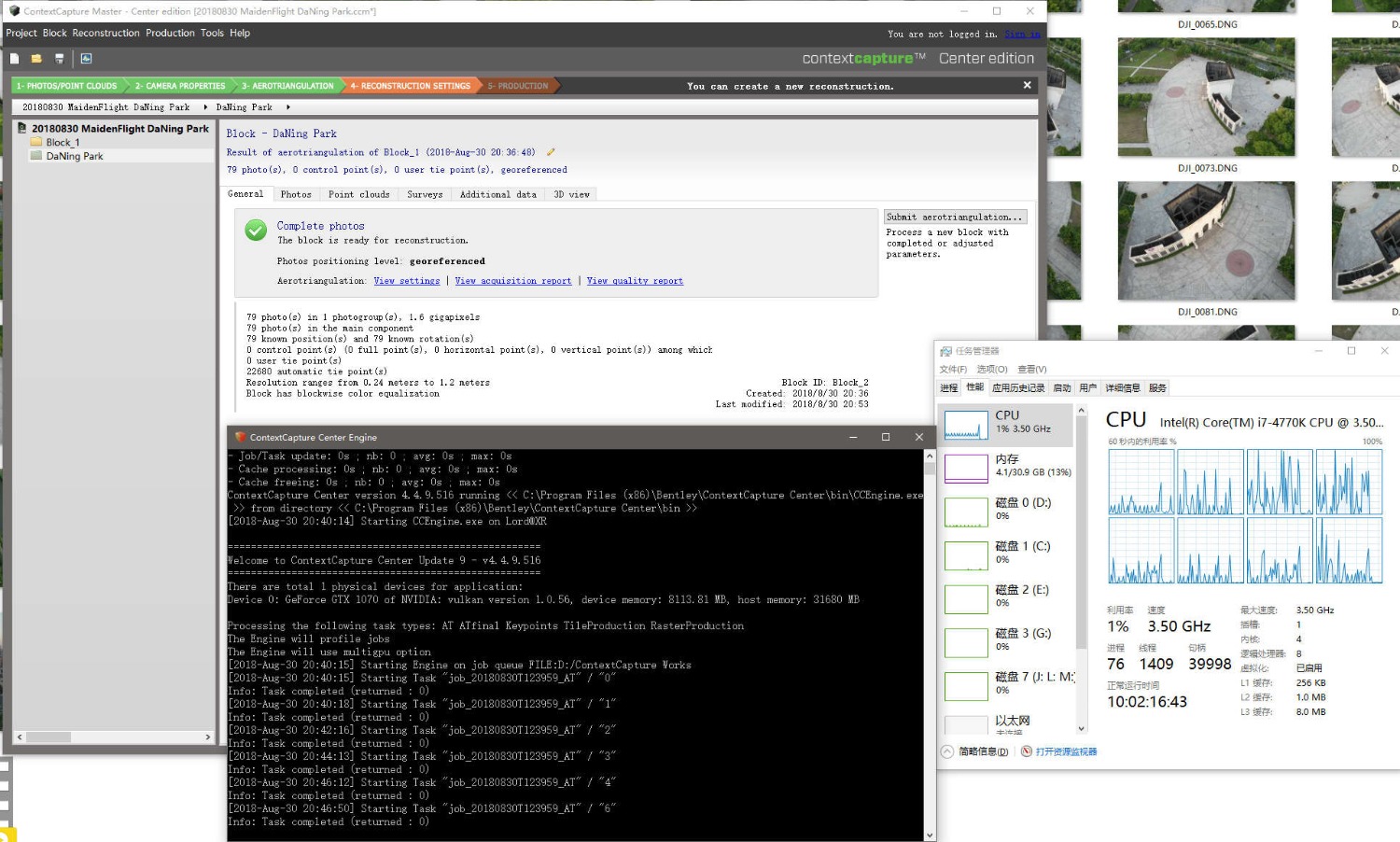Switch to the 用户 tab in Task Manager
The height and width of the screenshot is (842, 1400).
pos(1088,388)
